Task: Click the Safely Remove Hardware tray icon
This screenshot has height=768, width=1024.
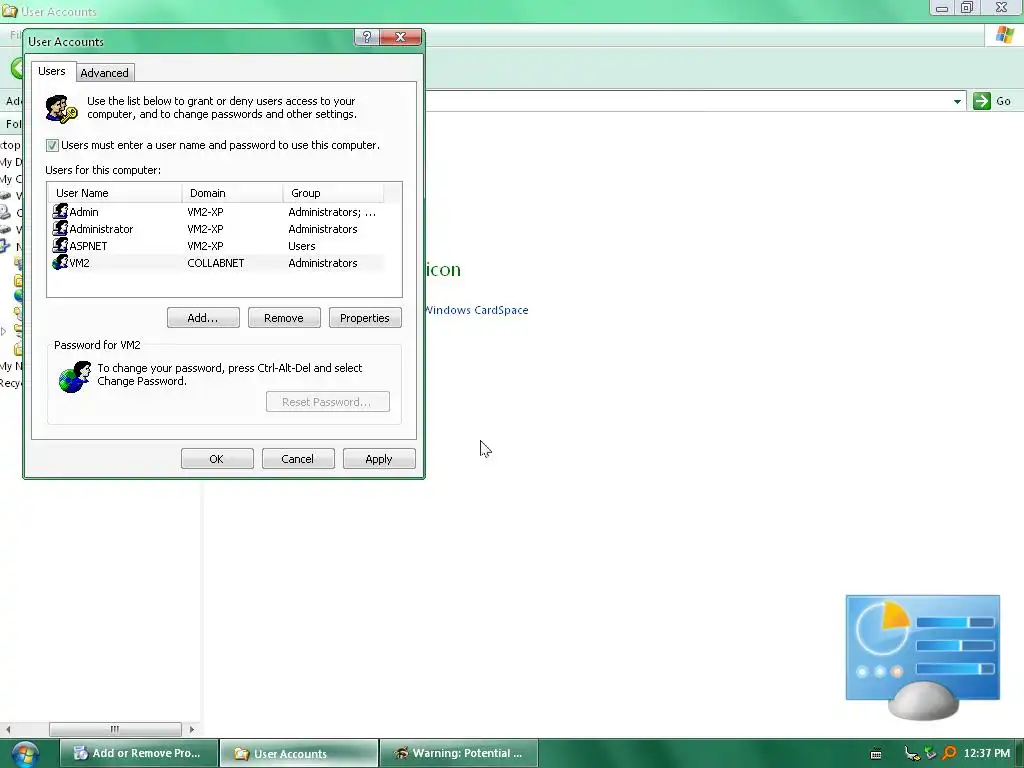Action: [x=931, y=754]
